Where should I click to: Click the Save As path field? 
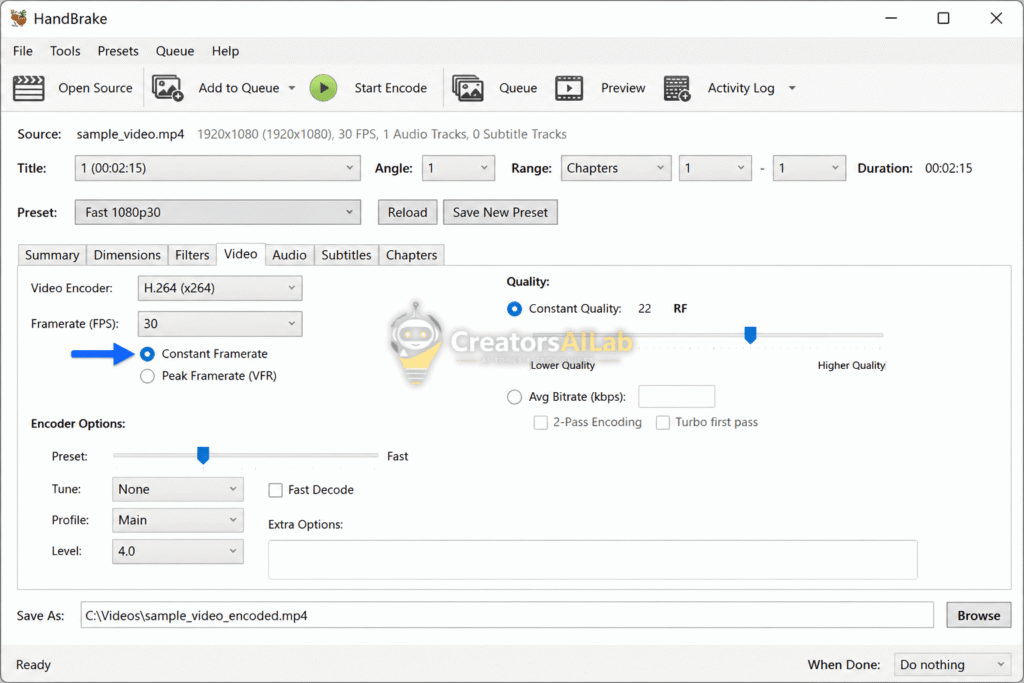pos(507,615)
